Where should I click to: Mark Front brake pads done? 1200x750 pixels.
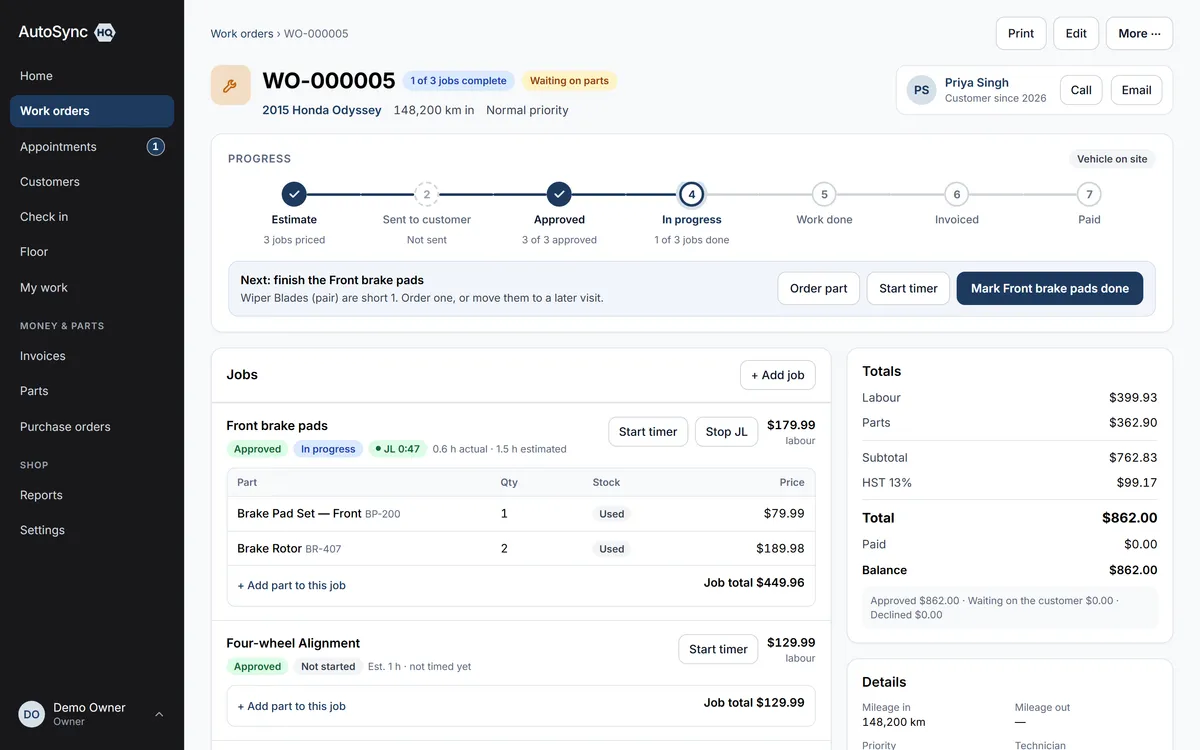(x=1050, y=288)
